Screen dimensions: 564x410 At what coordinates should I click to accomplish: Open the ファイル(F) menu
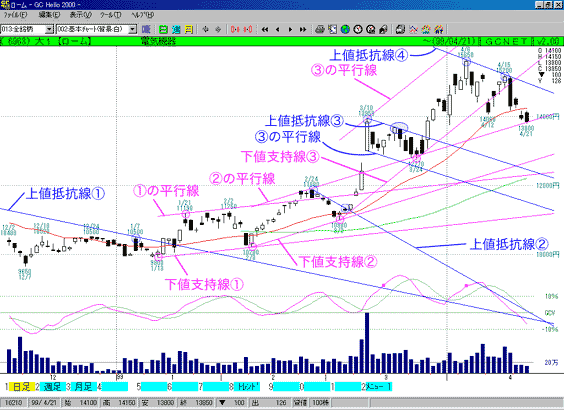[15, 15]
